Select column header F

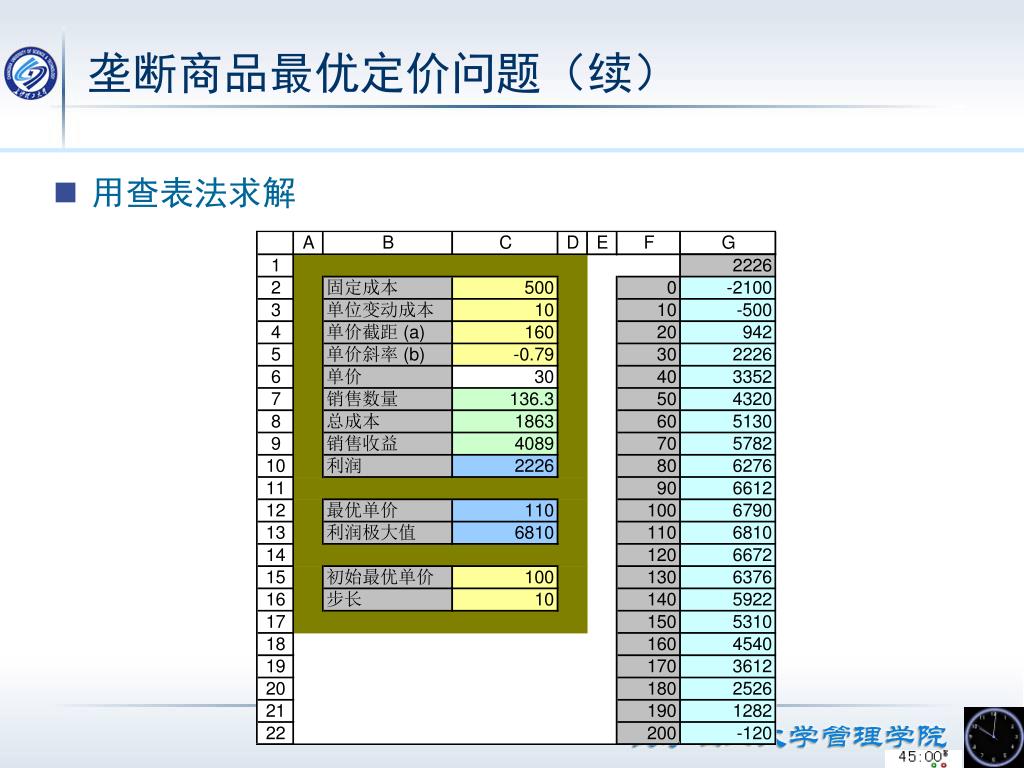click(x=648, y=243)
